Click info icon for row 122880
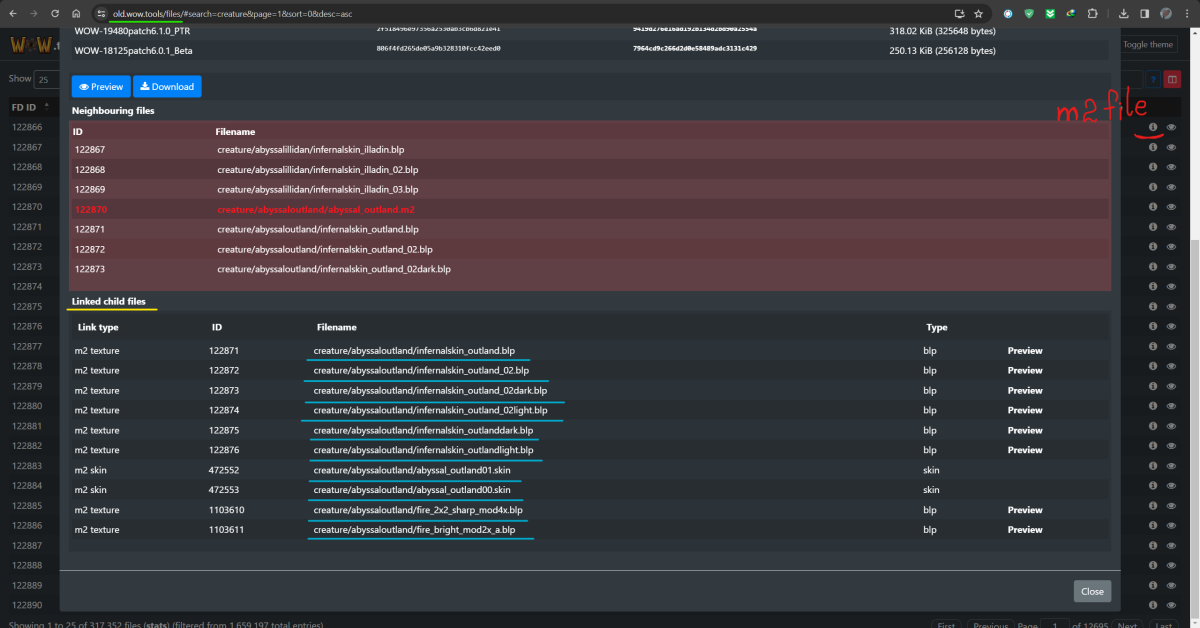Image resolution: width=1200 pixels, height=628 pixels. (1153, 406)
